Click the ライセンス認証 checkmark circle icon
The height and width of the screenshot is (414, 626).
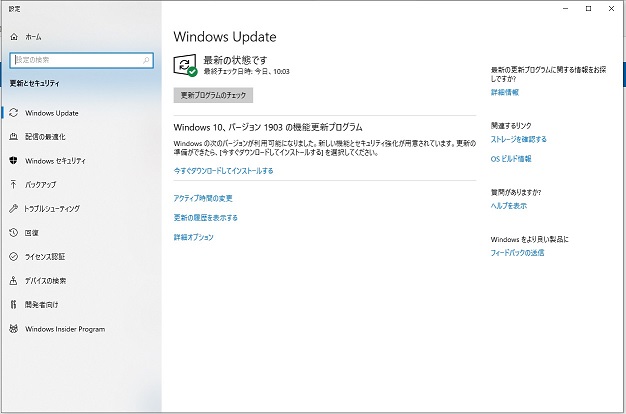[14, 256]
